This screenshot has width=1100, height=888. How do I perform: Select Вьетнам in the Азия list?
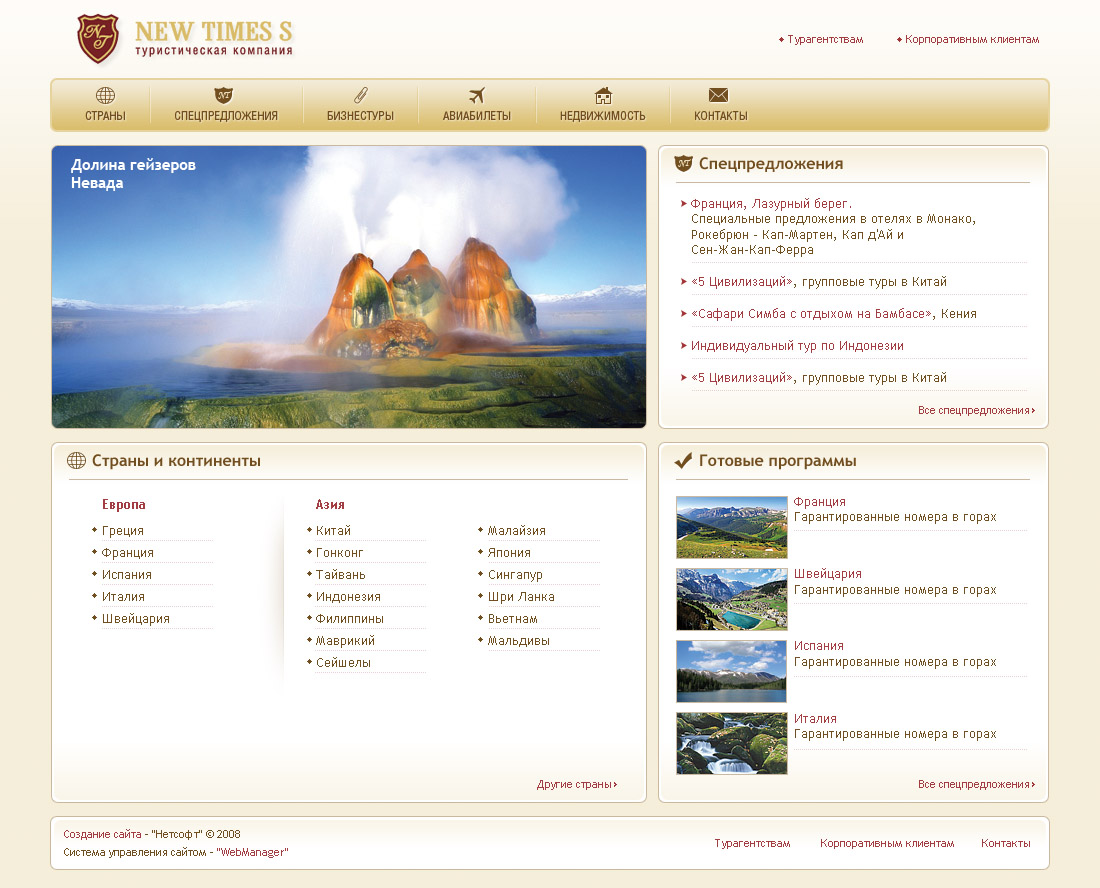point(513,619)
